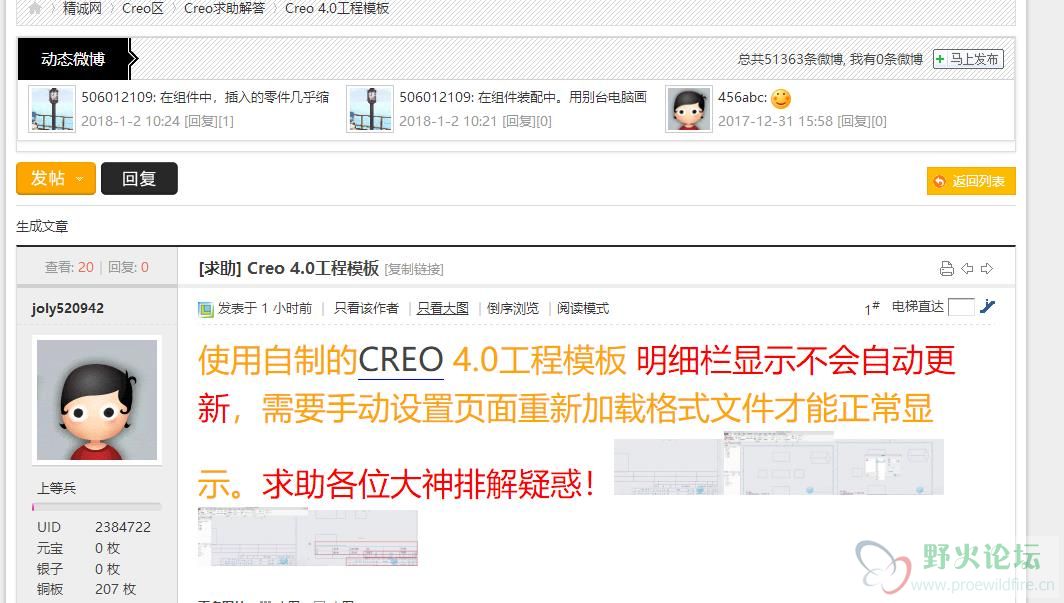Click the printer icon in post header

point(947,269)
